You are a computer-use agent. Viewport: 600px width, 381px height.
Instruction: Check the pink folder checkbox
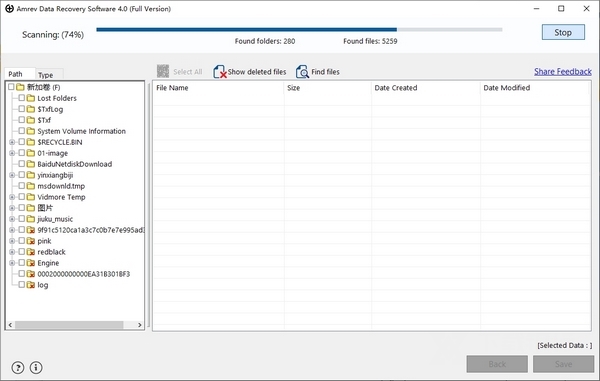click(x=22, y=241)
